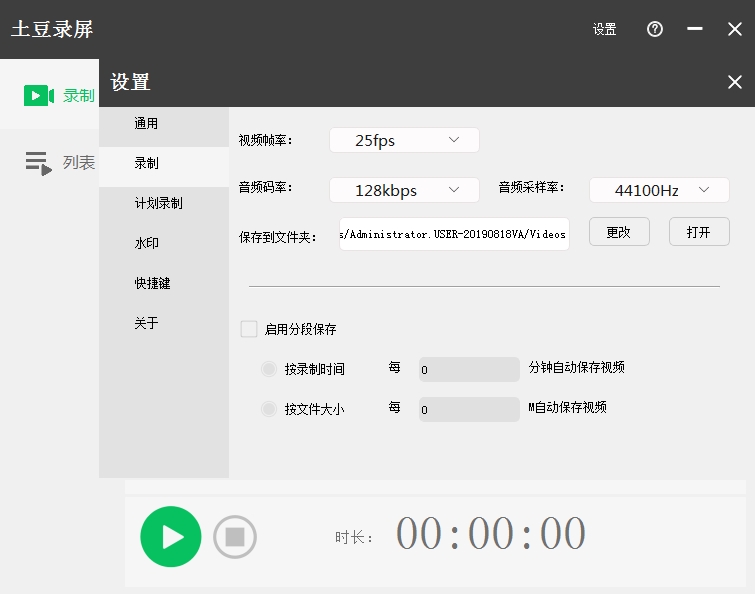Click the save folder path field

pyautogui.click(x=454, y=234)
